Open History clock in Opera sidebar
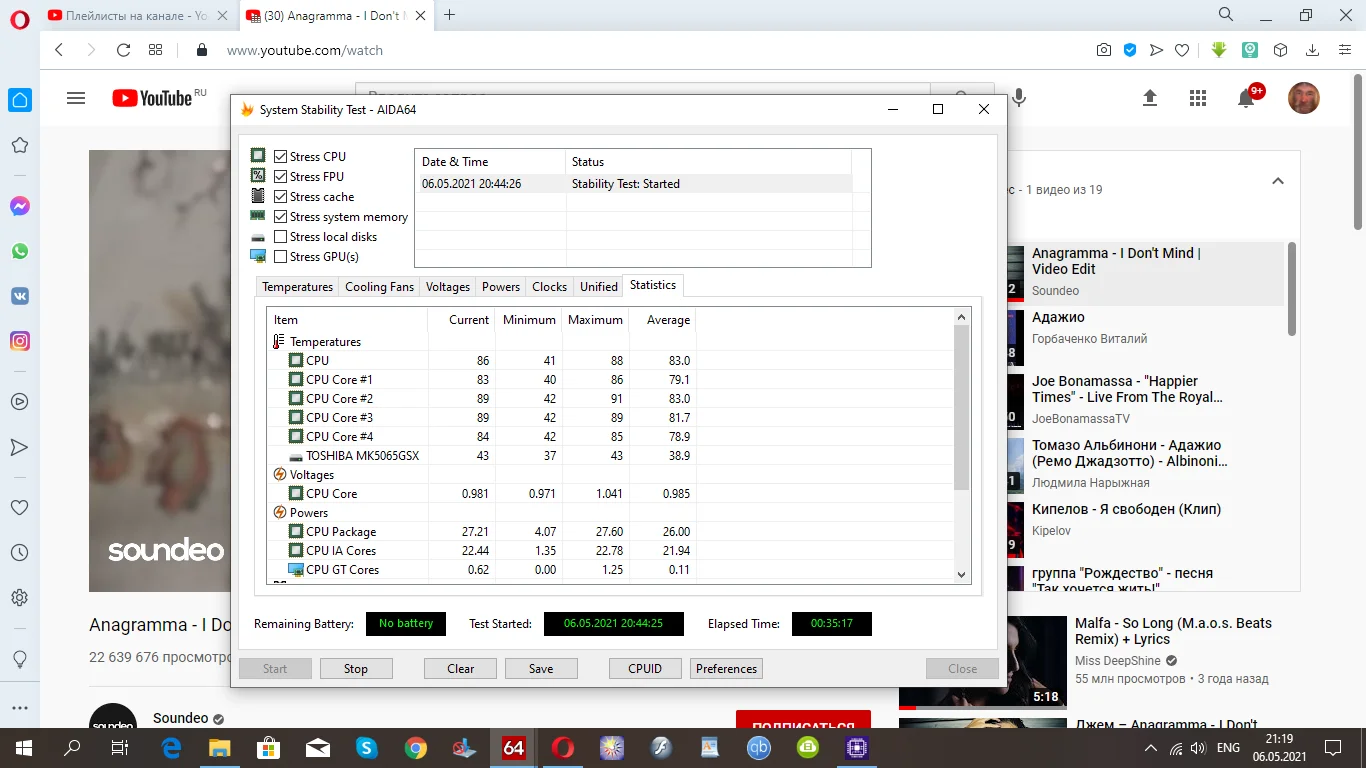Screen dimensions: 1366x768 coord(19,553)
